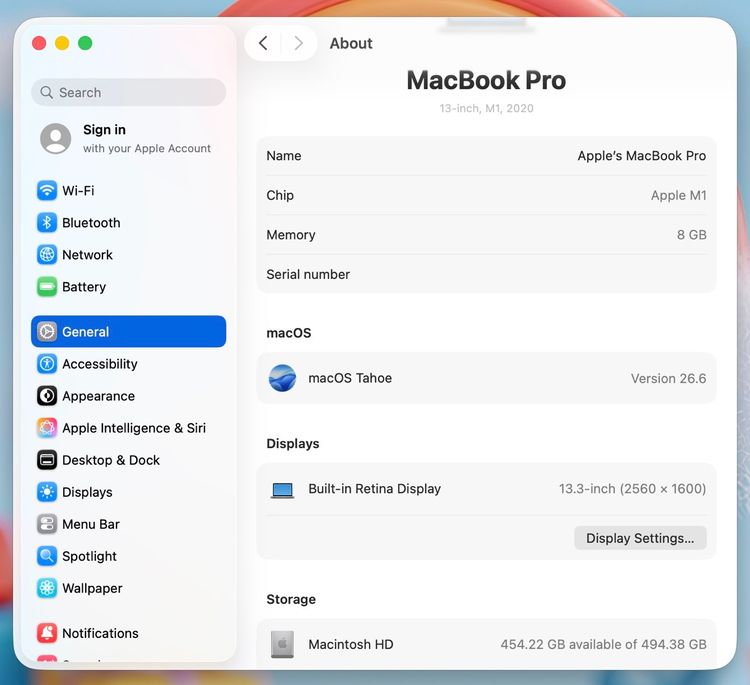The height and width of the screenshot is (685, 750).
Task: Open Desktop & Dock label
Action: coord(110,460)
